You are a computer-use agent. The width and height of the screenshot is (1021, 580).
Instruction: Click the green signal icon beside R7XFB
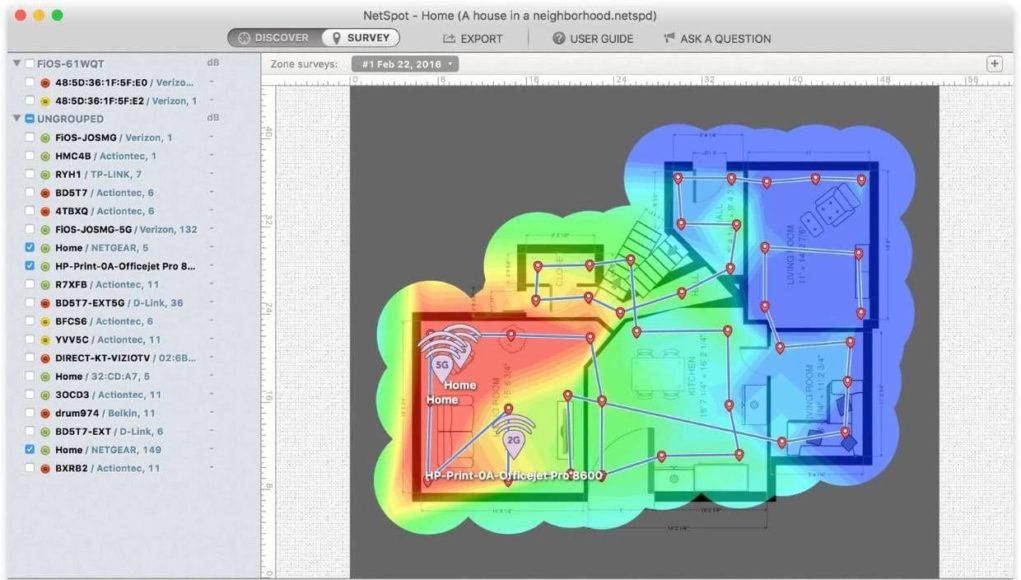tap(45, 284)
